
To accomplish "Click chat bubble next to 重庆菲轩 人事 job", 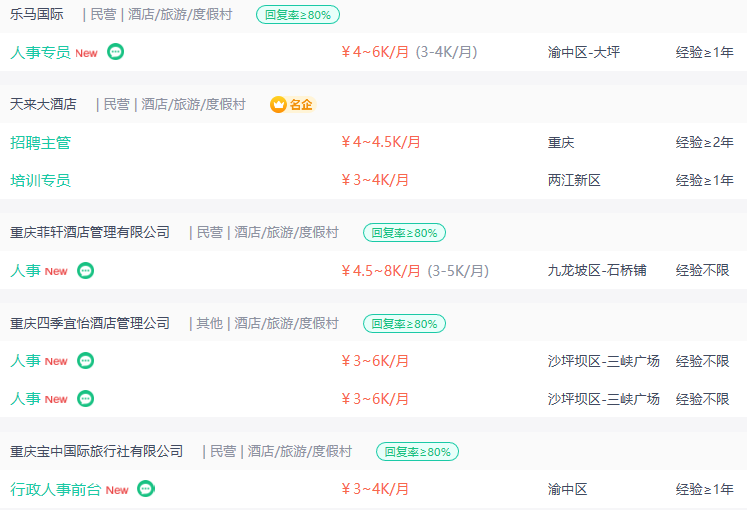I will tap(86, 270).
